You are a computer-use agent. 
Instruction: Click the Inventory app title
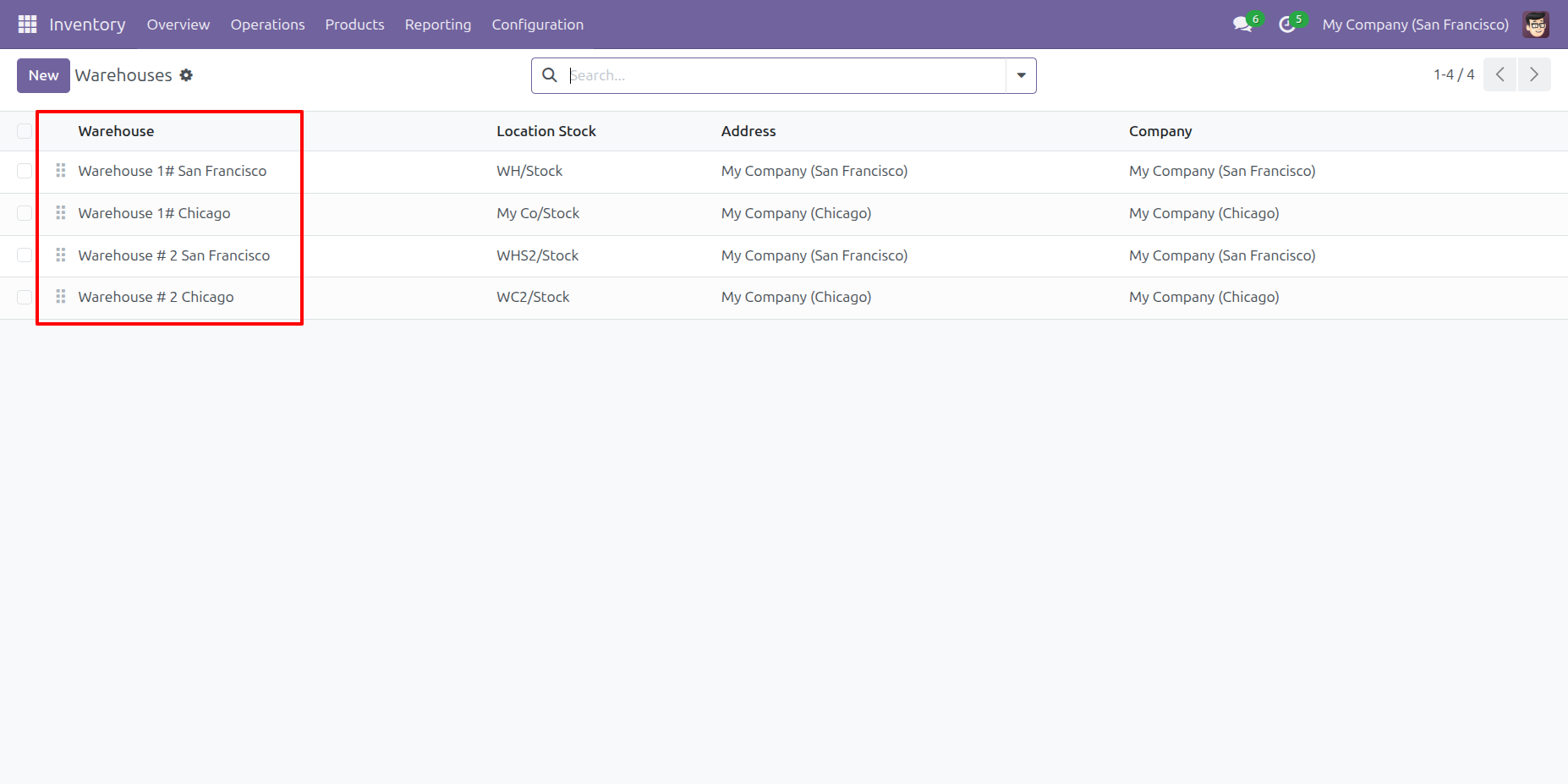pyautogui.click(x=87, y=25)
